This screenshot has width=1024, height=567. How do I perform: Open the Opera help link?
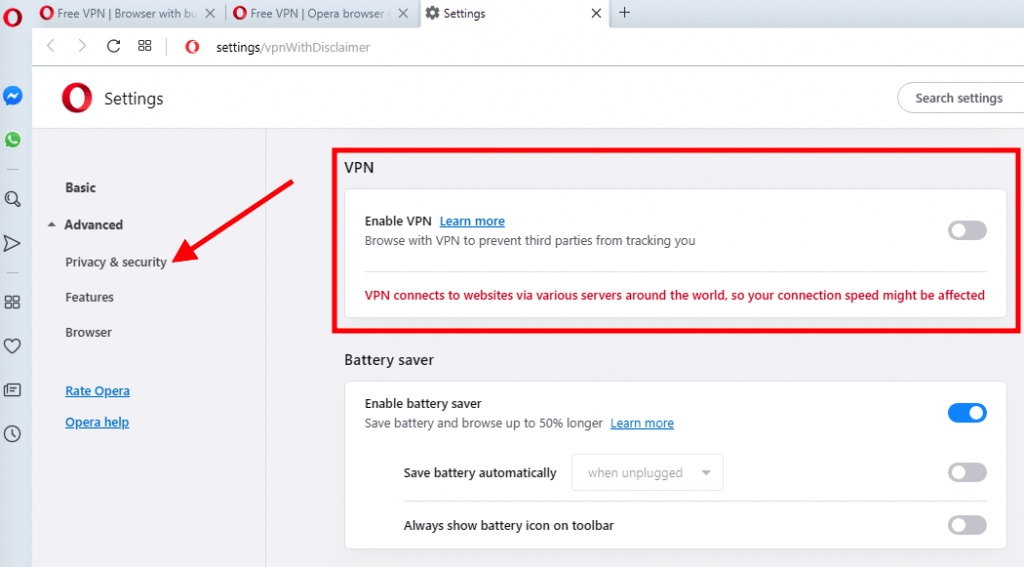click(x=97, y=422)
